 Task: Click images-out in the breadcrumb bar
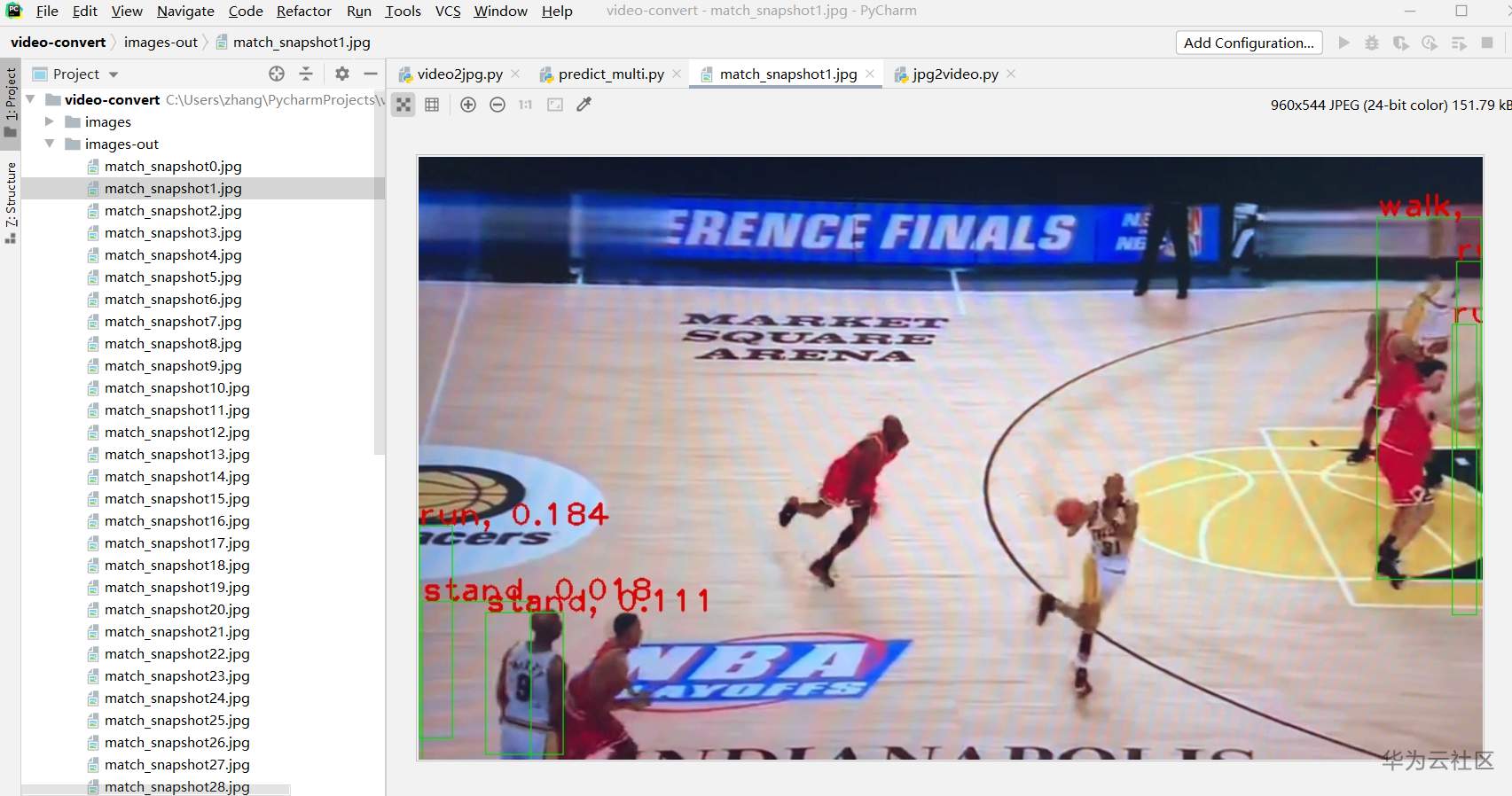point(161,43)
